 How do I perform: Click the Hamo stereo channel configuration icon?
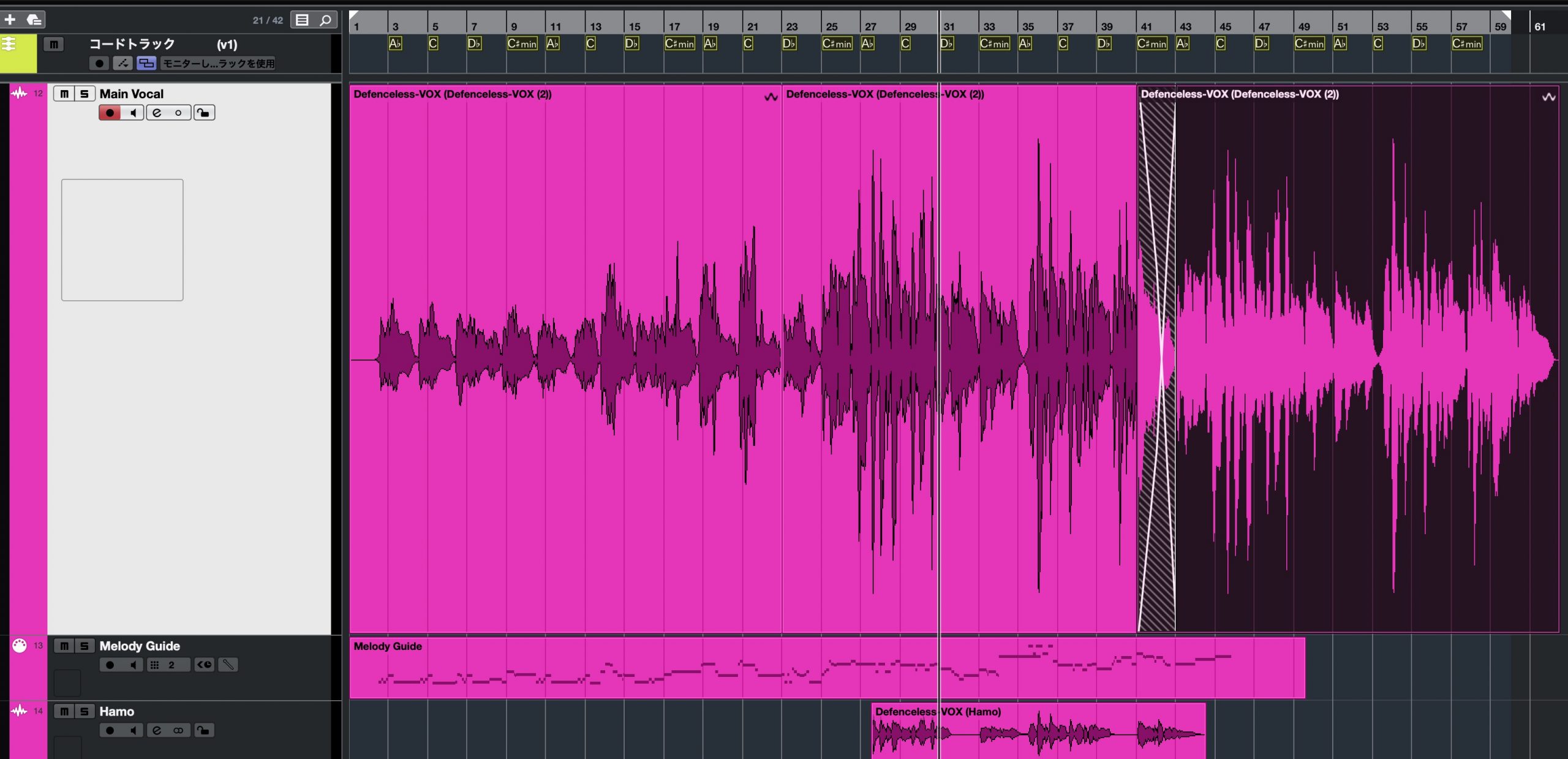point(178,730)
